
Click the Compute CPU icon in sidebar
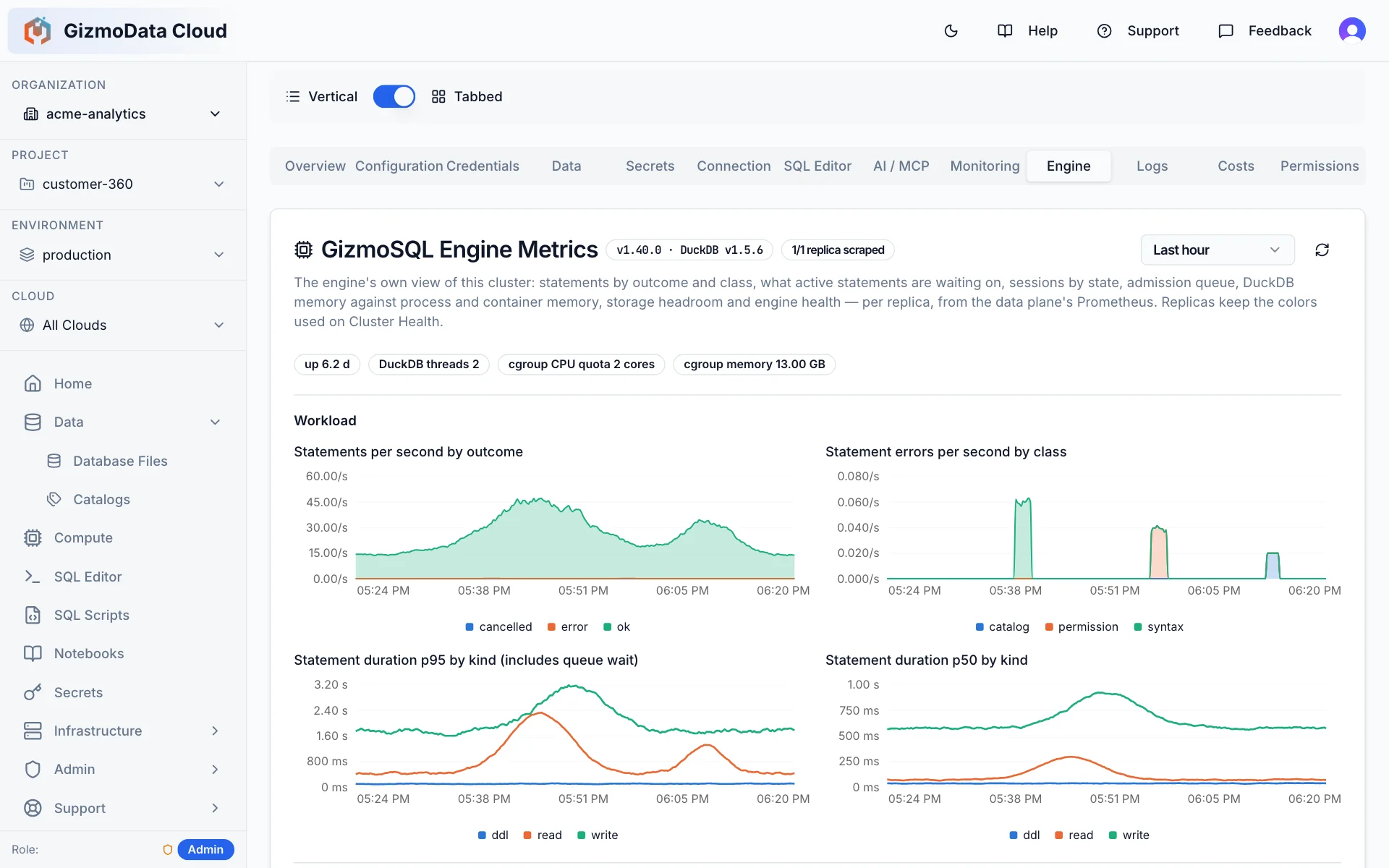pos(33,537)
